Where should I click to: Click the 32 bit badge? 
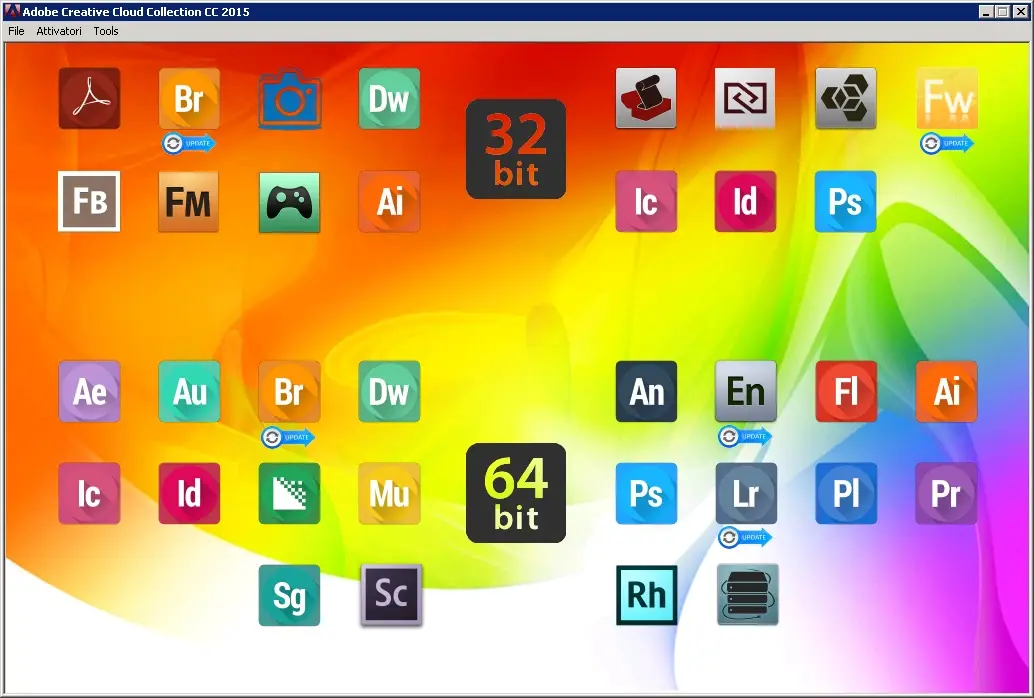pyautogui.click(x=516, y=149)
